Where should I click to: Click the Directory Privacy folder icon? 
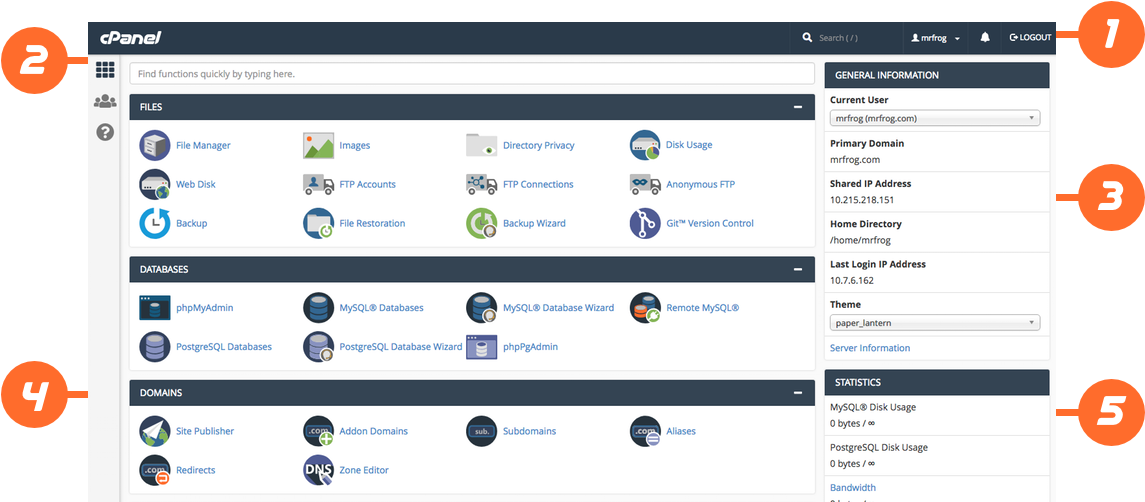(481, 145)
